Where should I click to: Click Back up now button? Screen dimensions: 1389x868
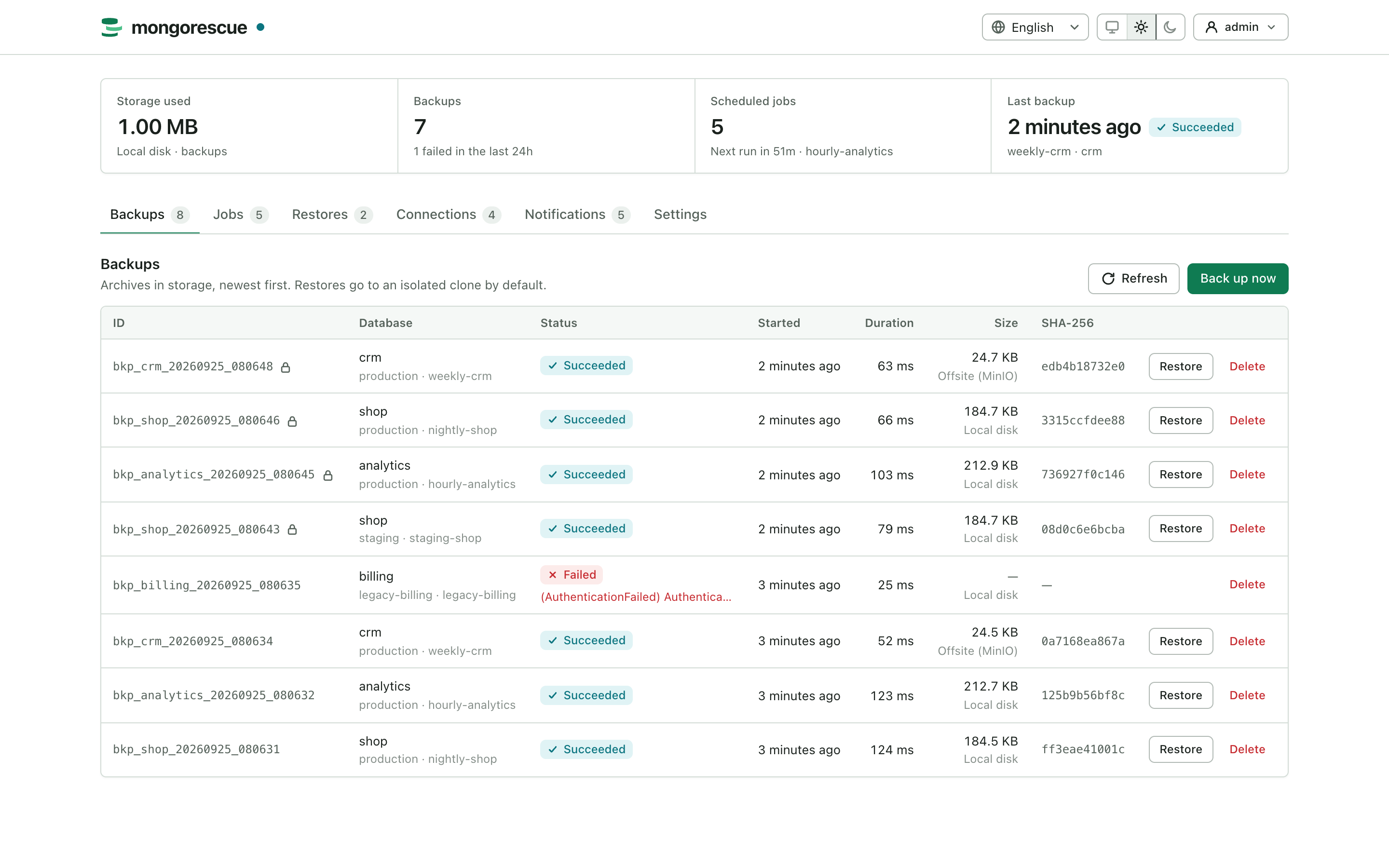[x=1238, y=278]
